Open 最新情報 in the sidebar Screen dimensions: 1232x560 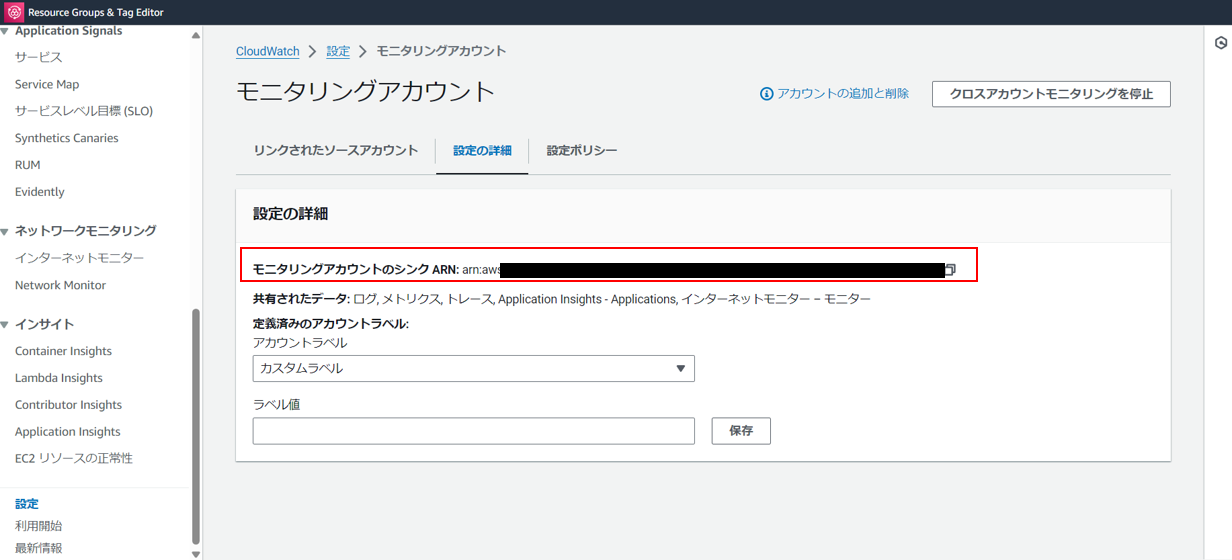point(39,548)
